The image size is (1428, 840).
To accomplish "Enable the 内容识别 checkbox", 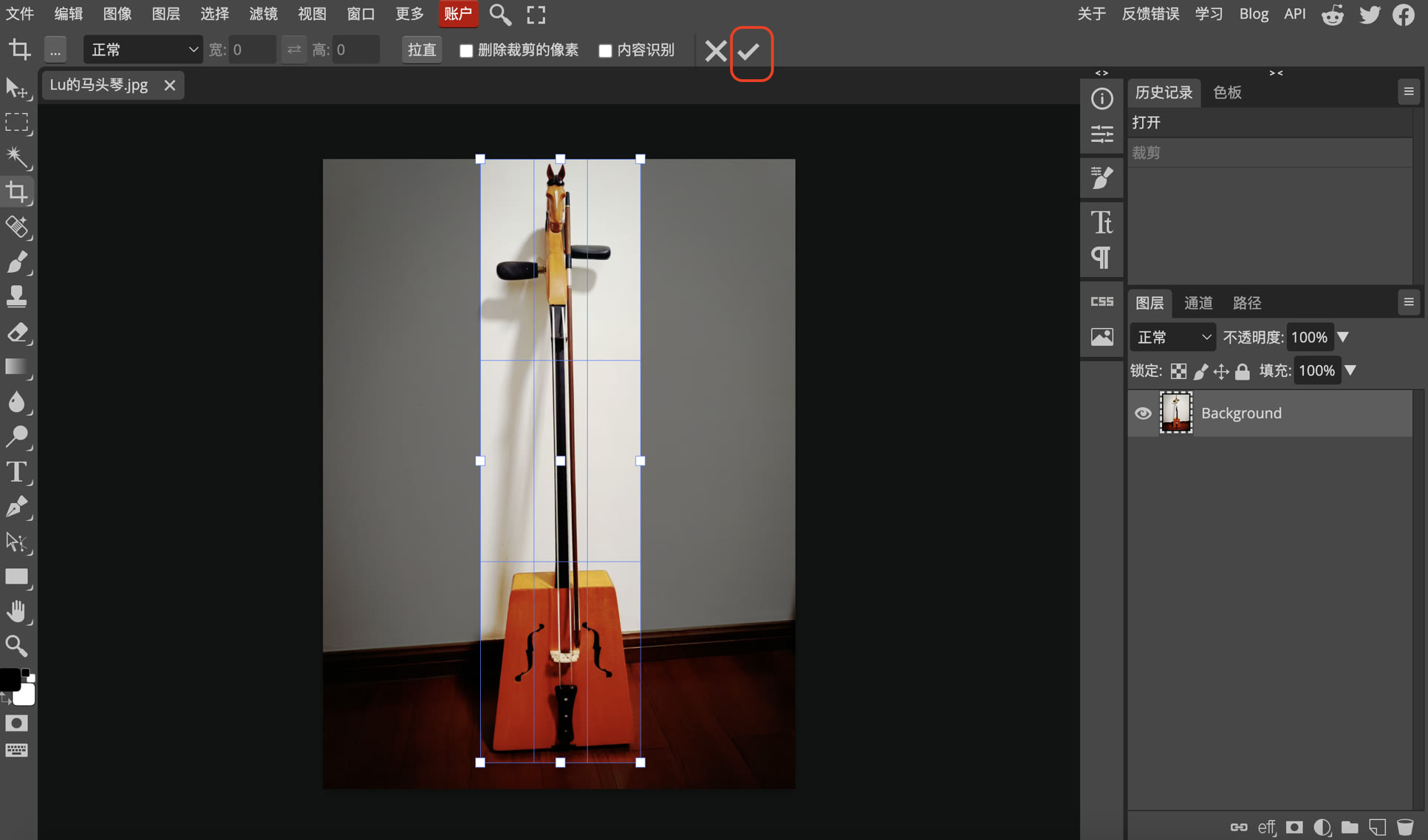I will 605,51.
